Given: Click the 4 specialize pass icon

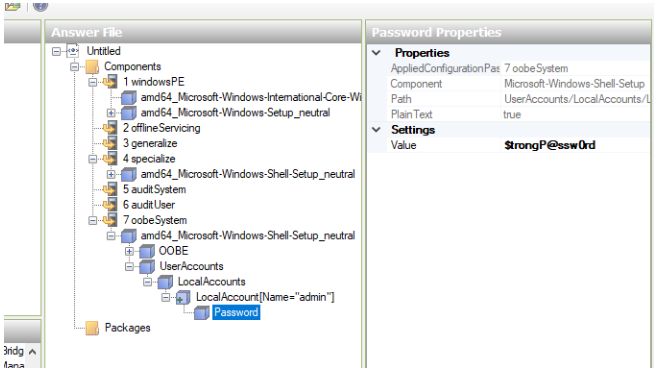Looking at the screenshot, I should (x=110, y=159).
